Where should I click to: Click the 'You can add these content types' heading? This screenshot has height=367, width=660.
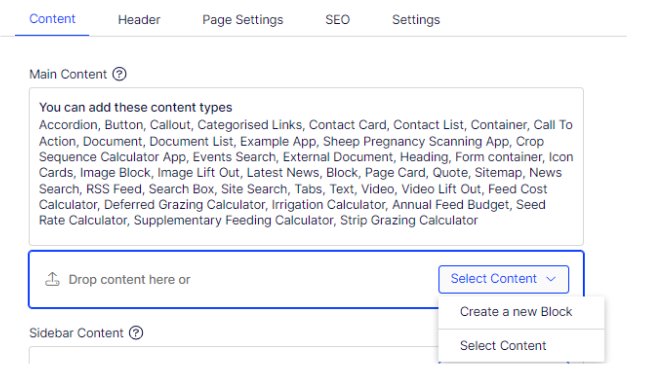tap(136, 107)
